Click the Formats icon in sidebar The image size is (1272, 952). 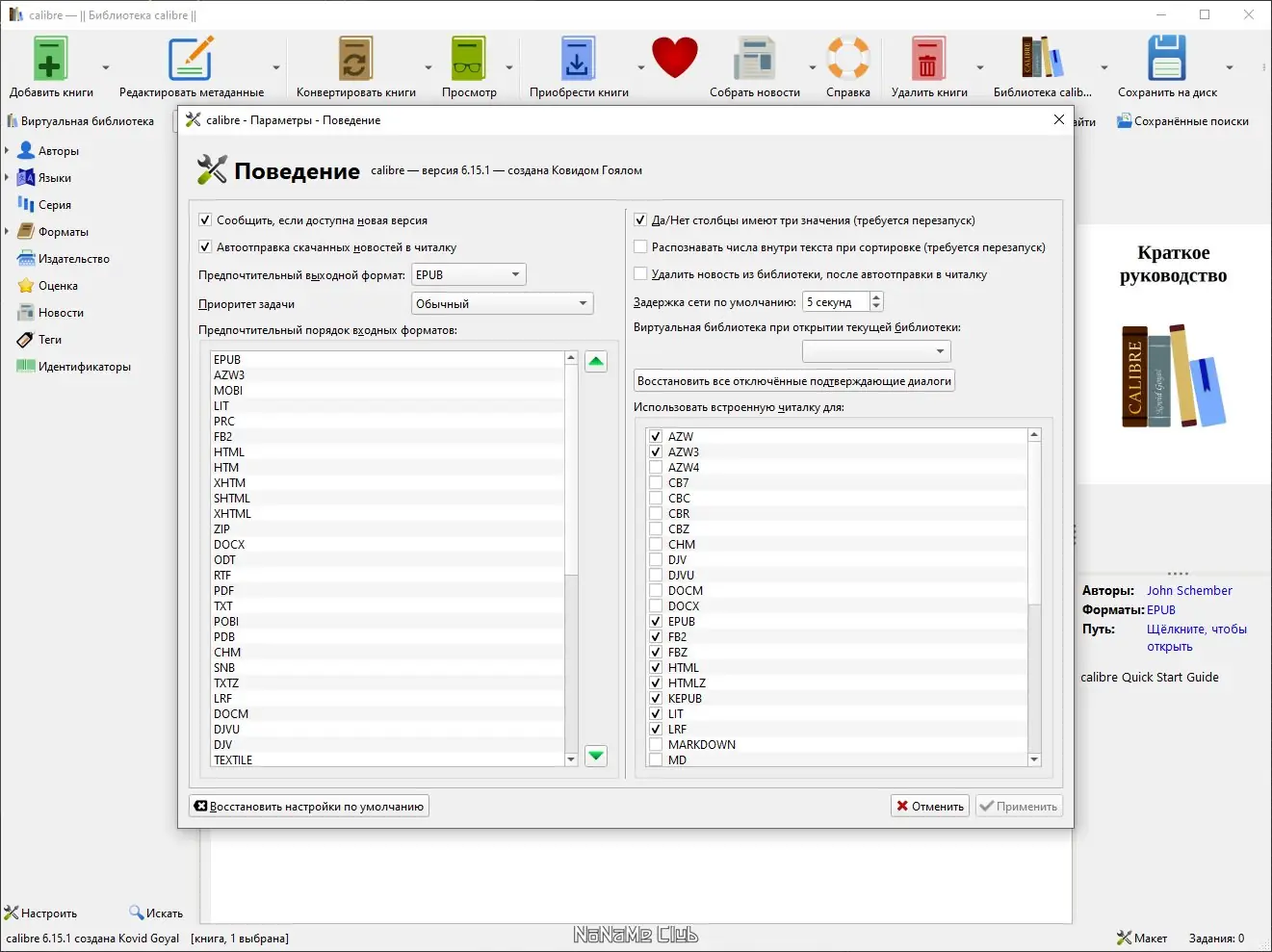[26, 232]
